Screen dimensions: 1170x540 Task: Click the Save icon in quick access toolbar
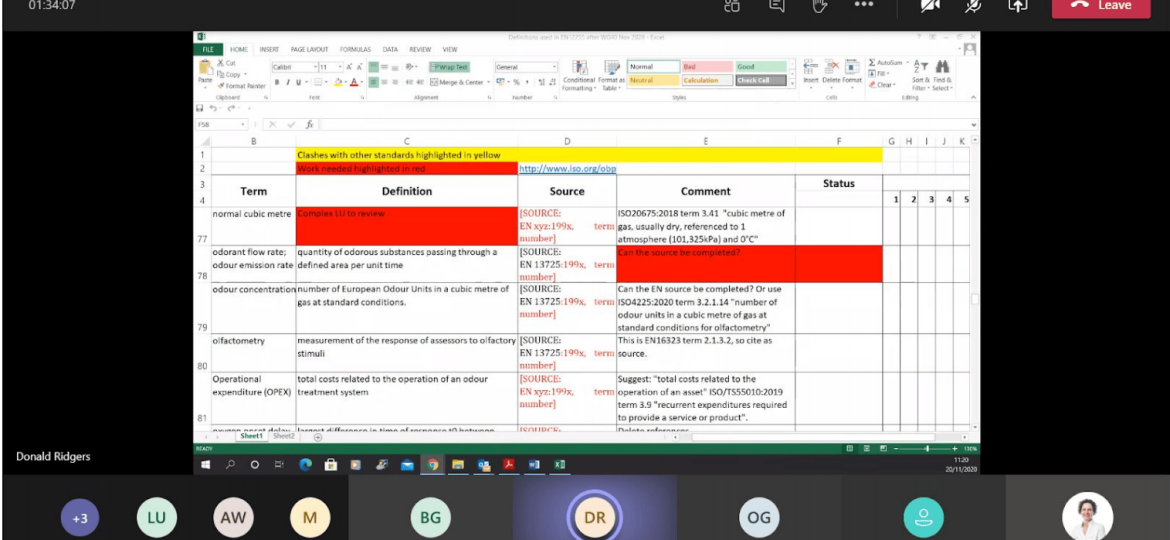pos(199,108)
